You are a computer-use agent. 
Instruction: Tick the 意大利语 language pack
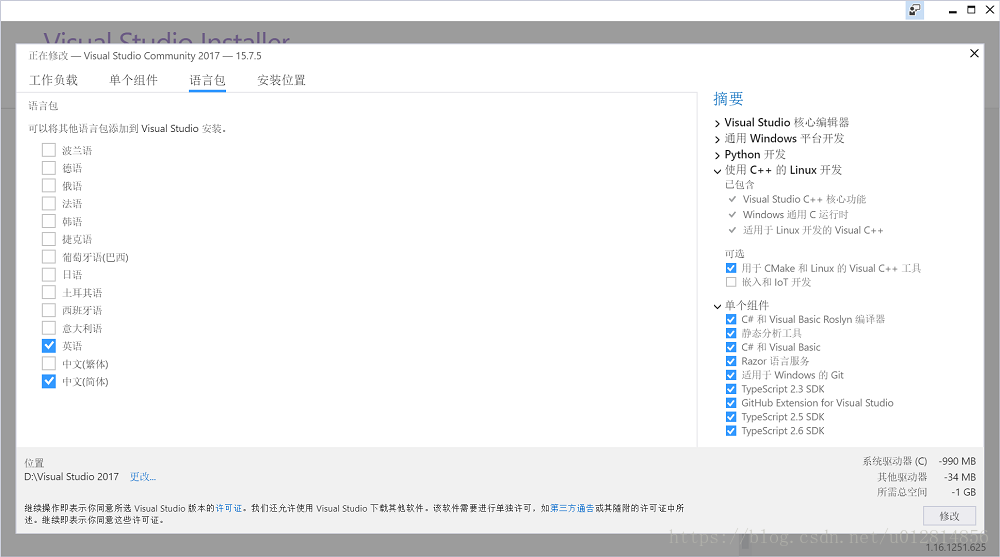tap(48, 329)
